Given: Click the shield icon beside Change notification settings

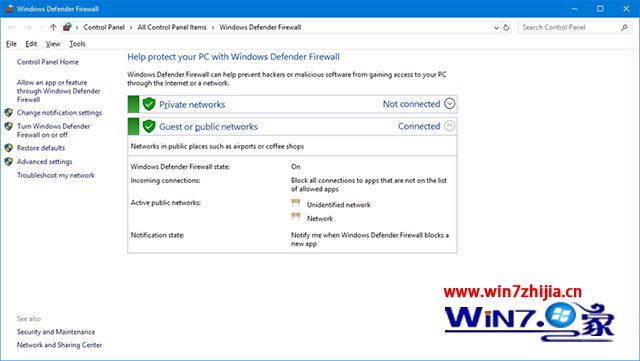Looking at the screenshot, I should (x=9, y=112).
